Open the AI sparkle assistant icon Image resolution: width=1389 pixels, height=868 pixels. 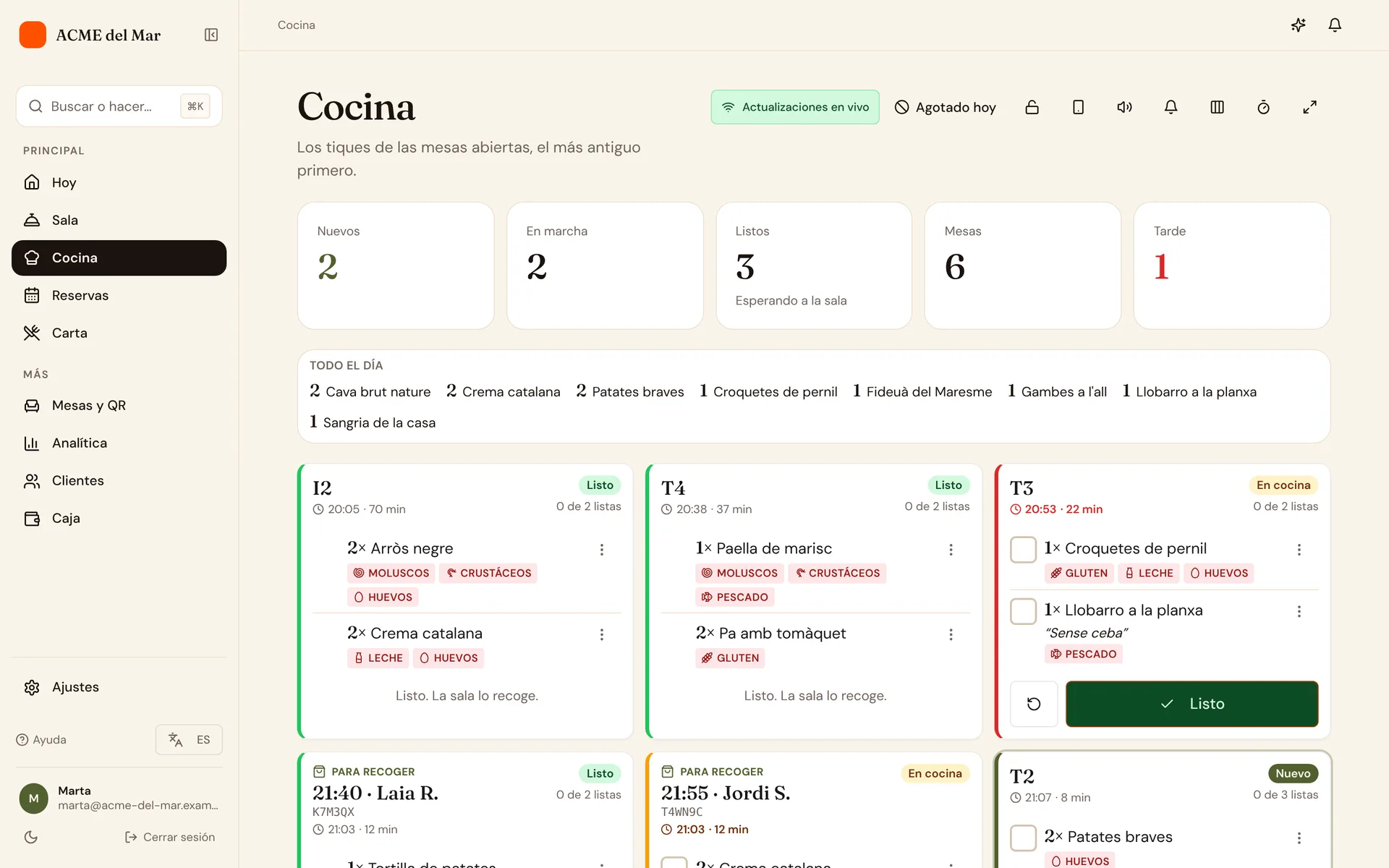[1299, 25]
